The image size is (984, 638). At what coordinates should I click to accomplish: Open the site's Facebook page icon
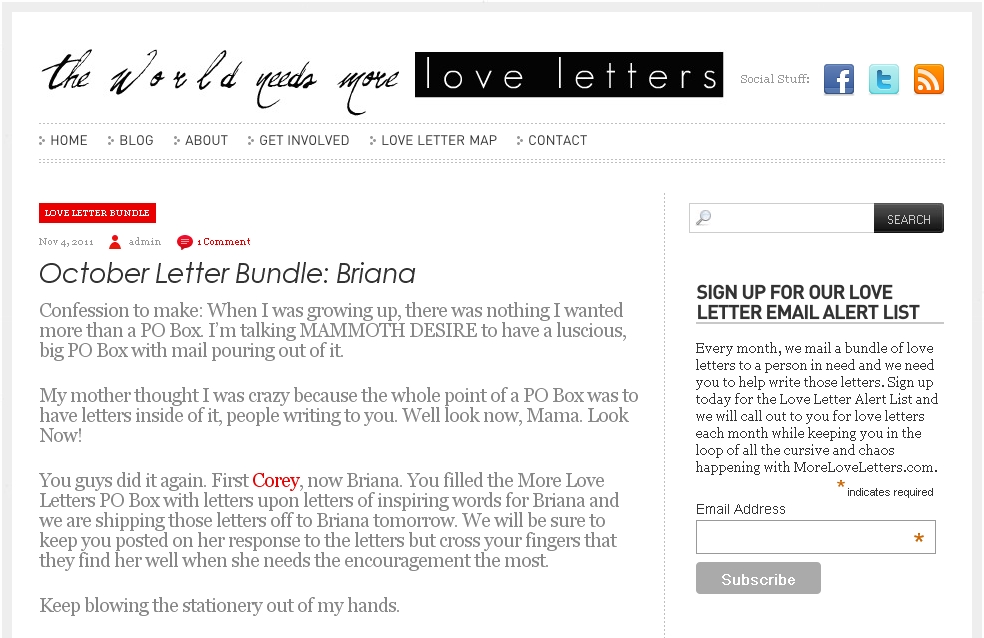pos(838,79)
